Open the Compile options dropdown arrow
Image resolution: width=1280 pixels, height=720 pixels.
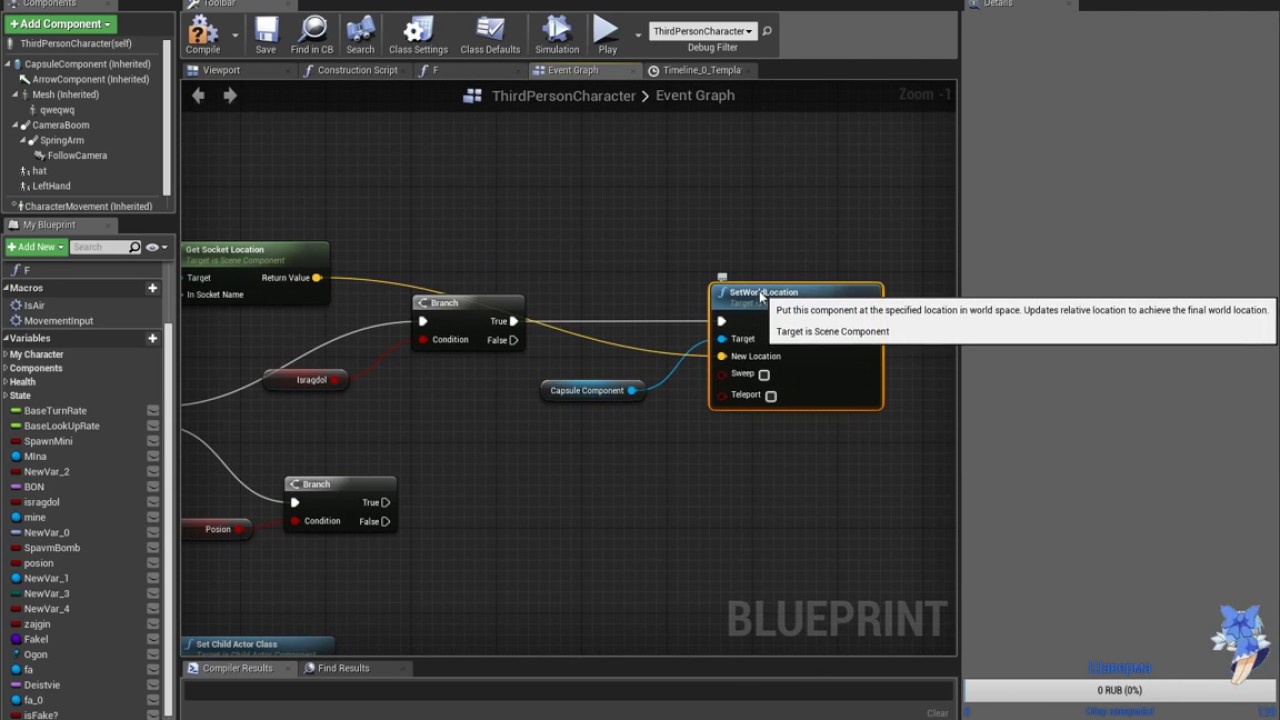click(x=235, y=35)
